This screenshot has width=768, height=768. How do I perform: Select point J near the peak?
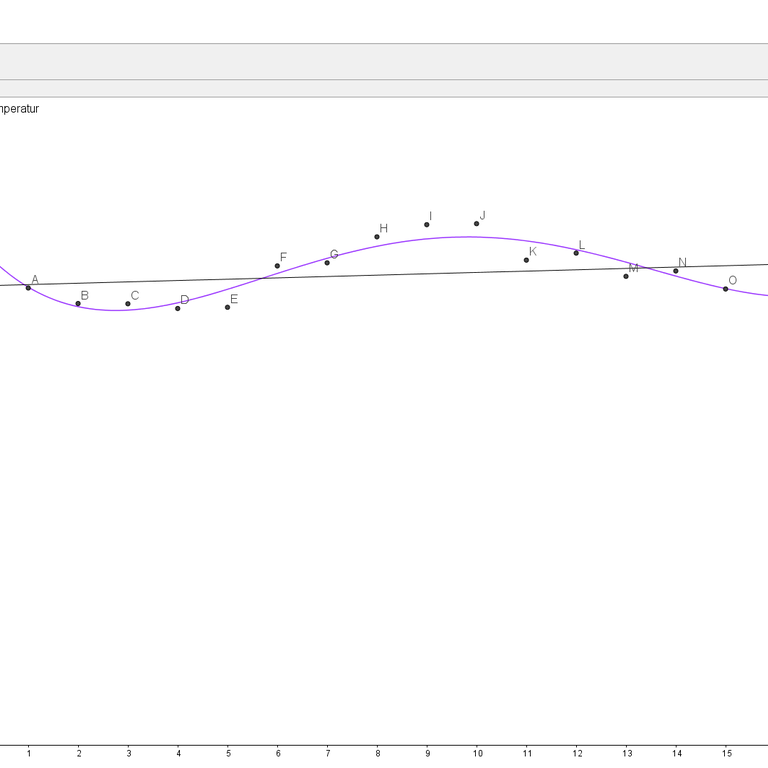(x=476, y=224)
